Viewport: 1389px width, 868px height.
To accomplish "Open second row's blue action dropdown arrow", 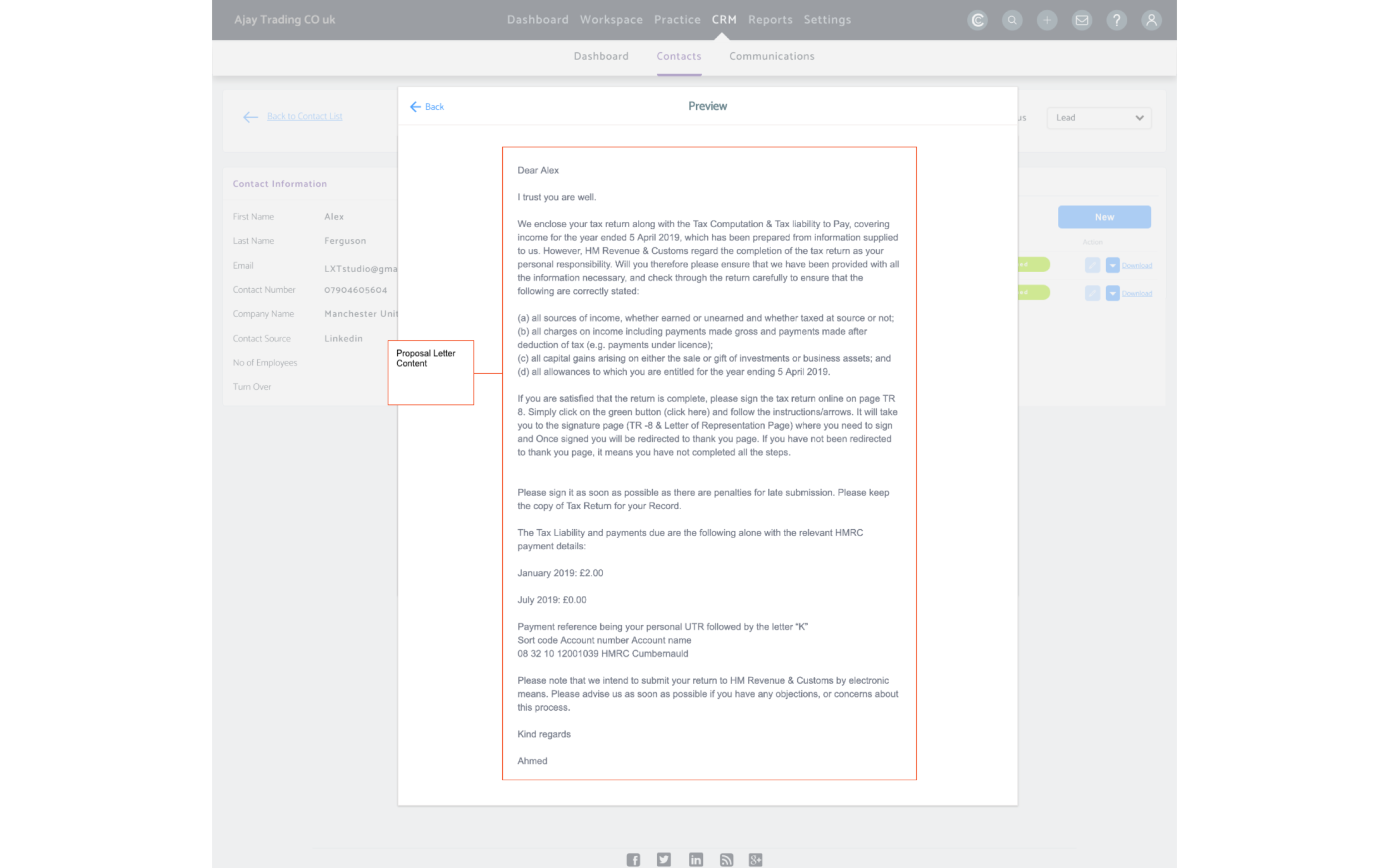I will point(1112,293).
